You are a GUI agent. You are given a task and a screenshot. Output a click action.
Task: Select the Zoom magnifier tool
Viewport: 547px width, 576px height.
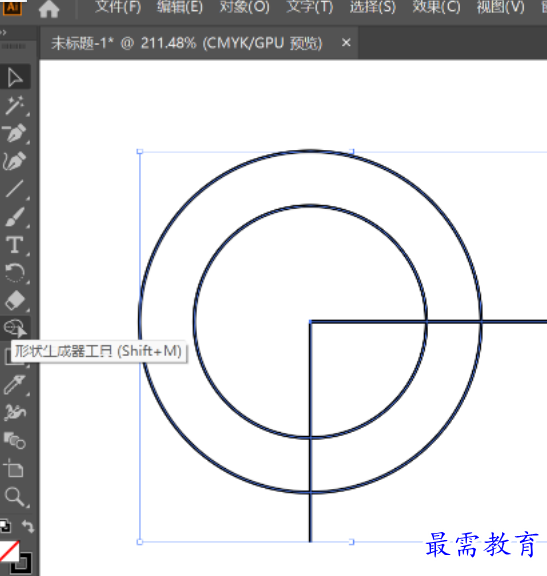[x=15, y=497]
